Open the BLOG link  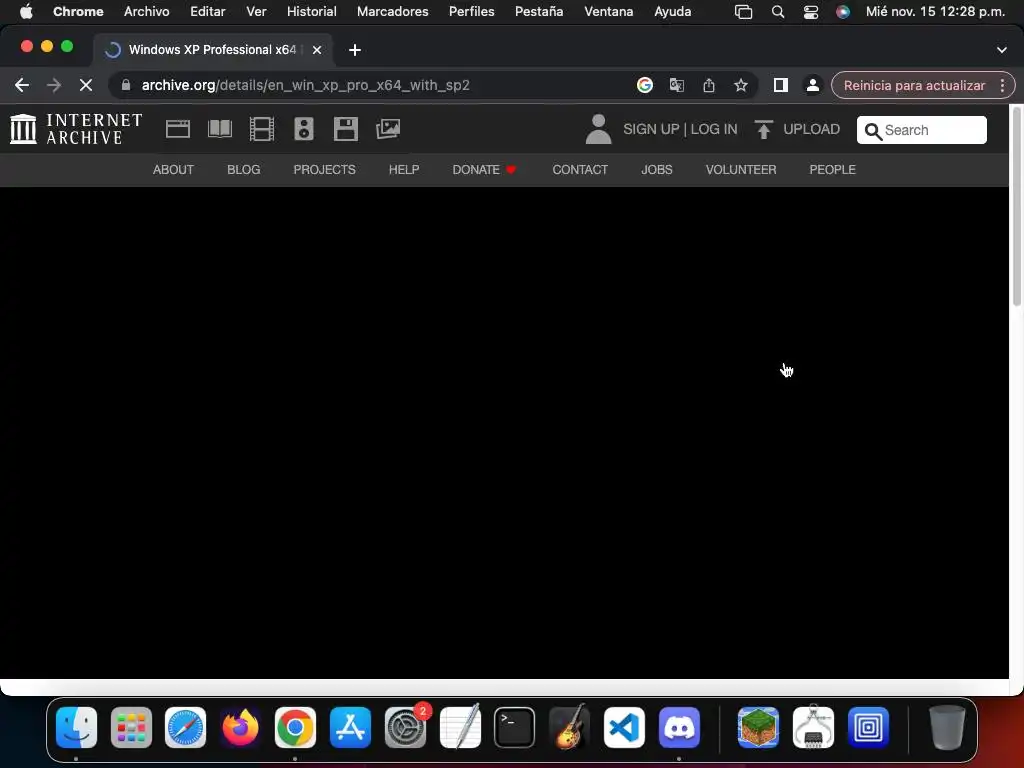tap(244, 170)
